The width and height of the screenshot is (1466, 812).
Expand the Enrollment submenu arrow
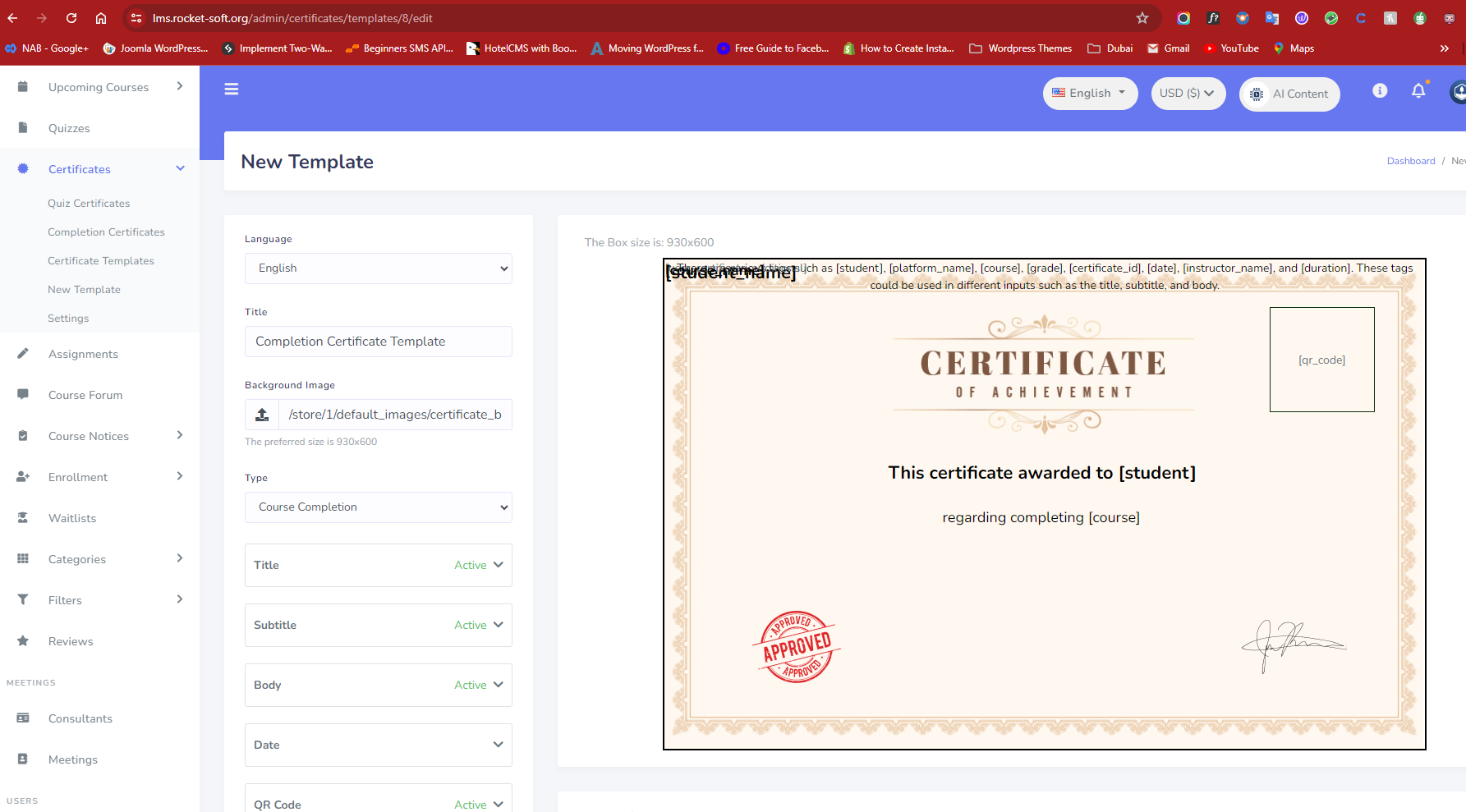[180, 476]
